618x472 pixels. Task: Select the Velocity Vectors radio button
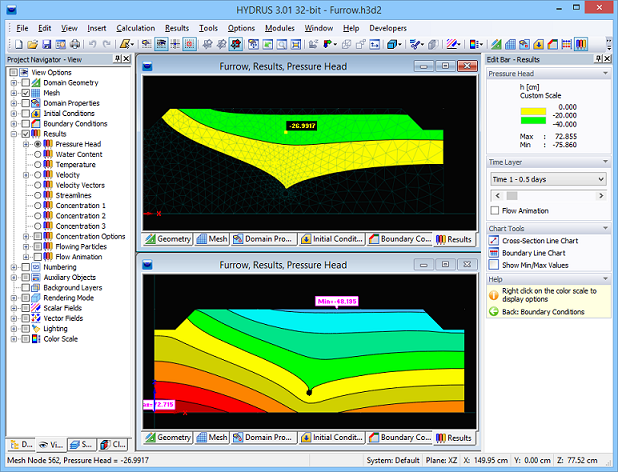[x=37, y=185]
